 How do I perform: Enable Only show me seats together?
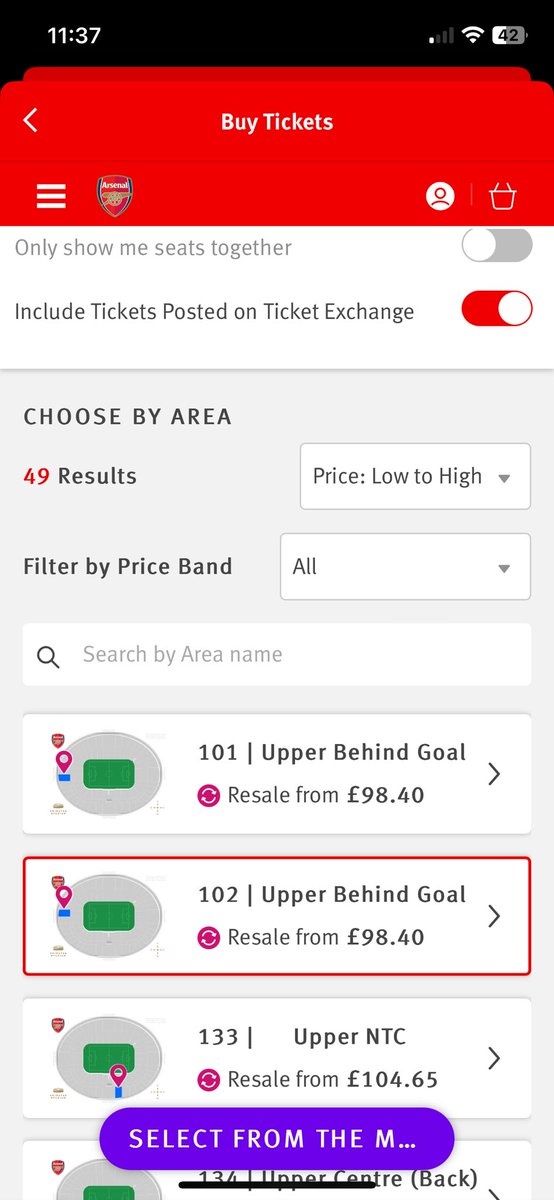497,245
